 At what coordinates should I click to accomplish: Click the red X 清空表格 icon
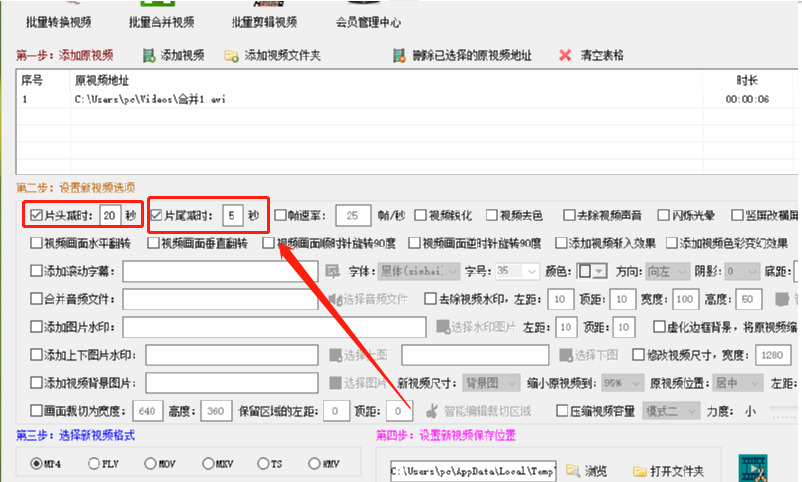coord(565,55)
